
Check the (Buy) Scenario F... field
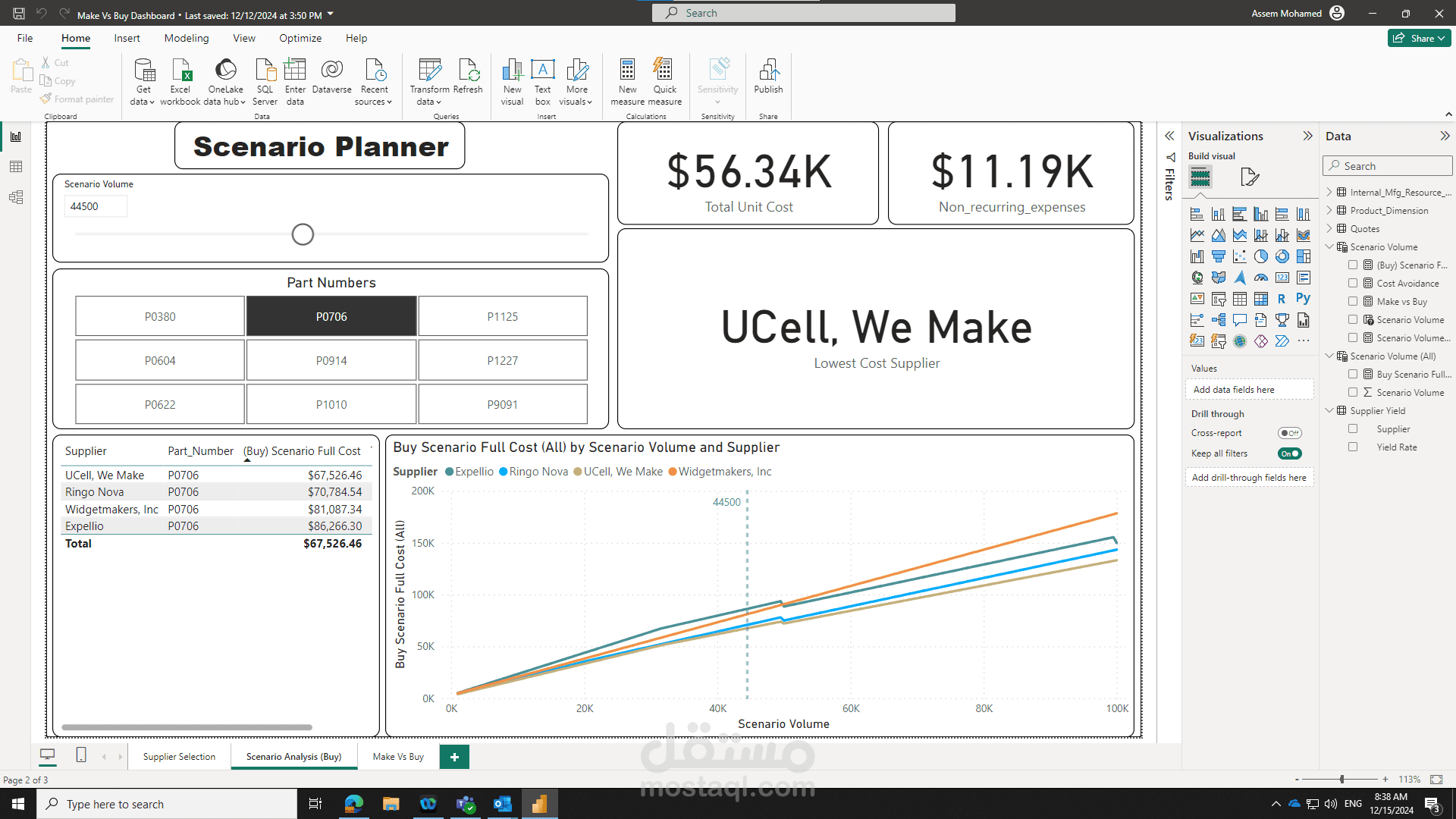point(1353,265)
